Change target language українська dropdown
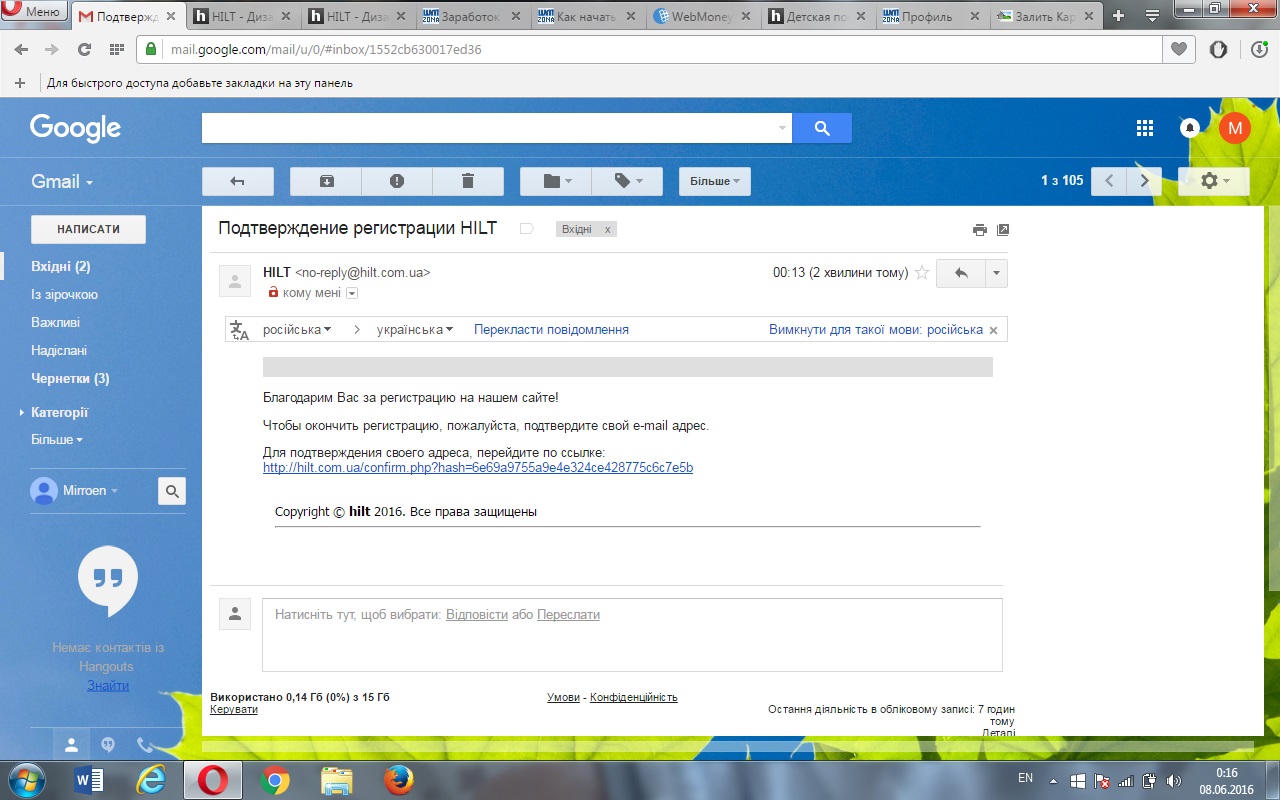1280x800 pixels. coord(415,330)
